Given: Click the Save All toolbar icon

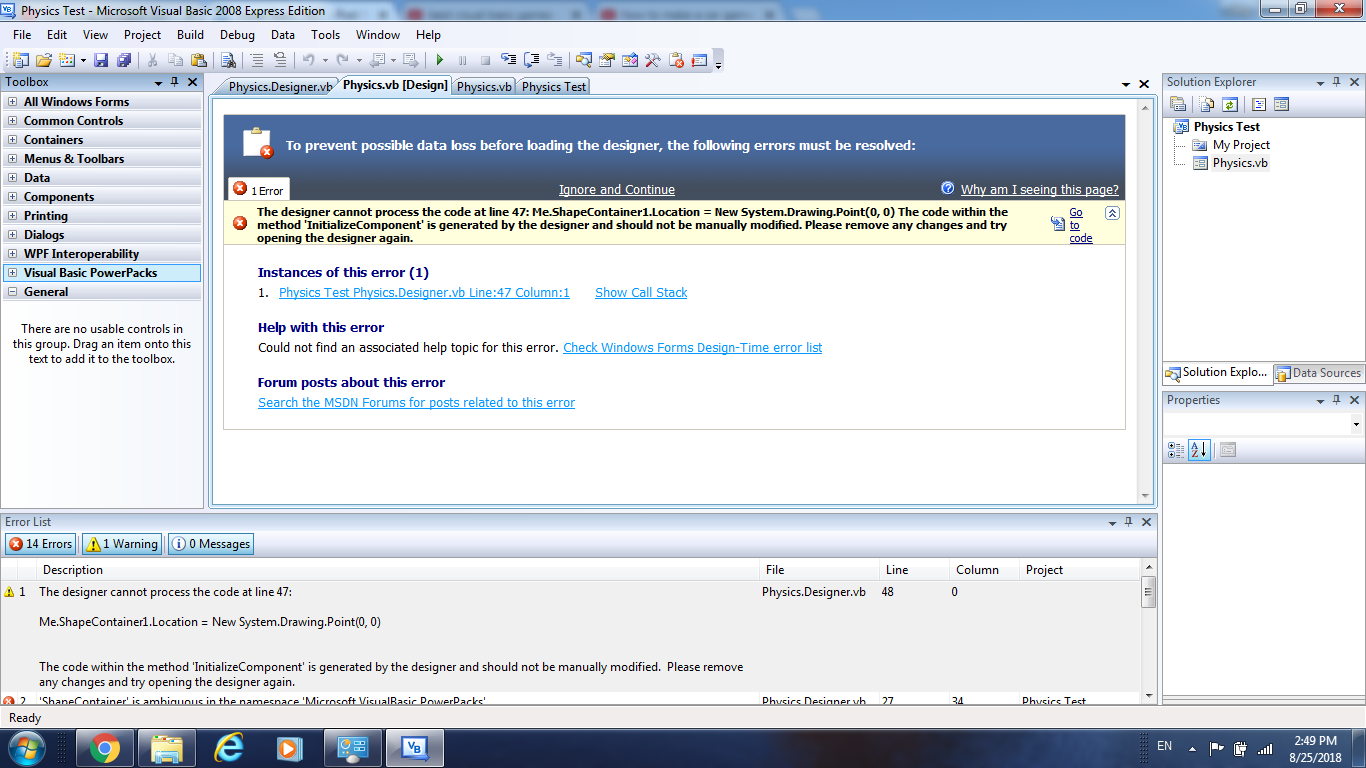Looking at the screenshot, I should click(124, 60).
